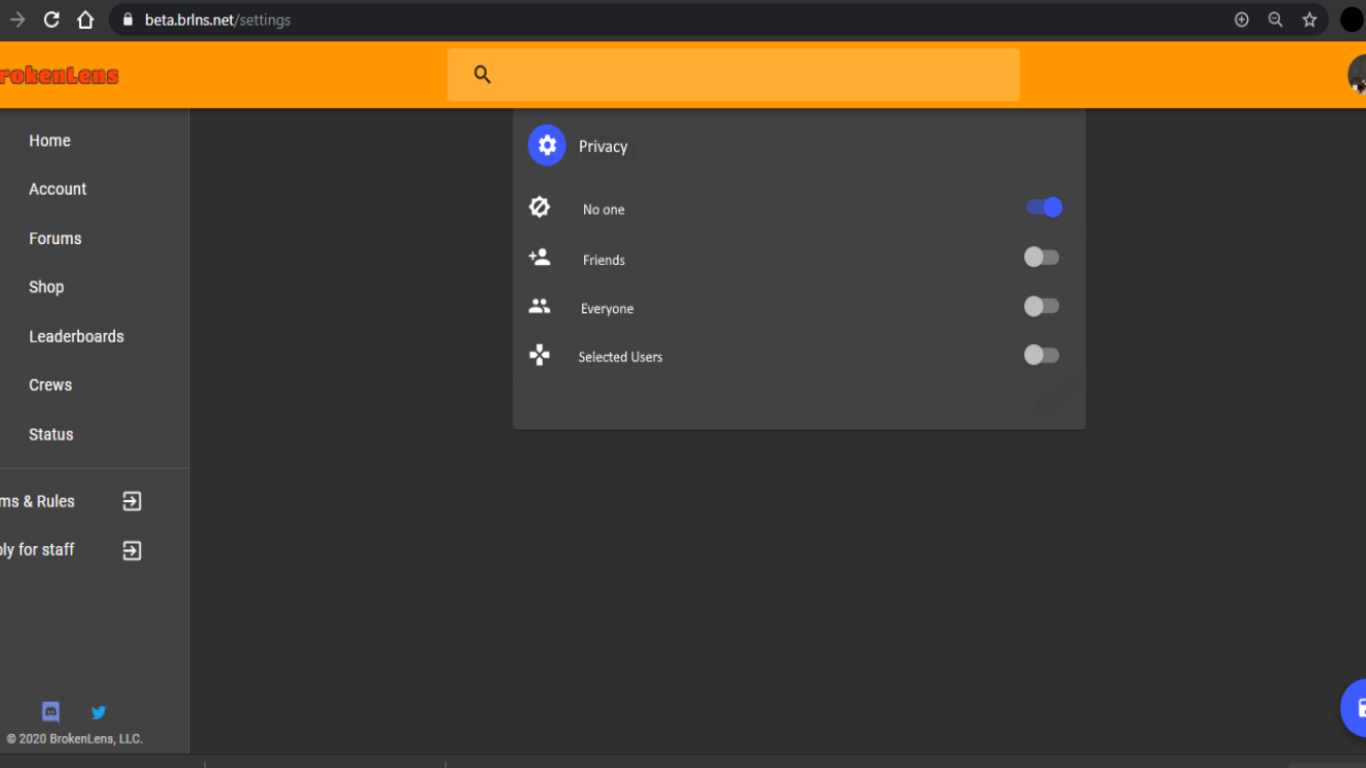The image size is (1366, 768).
Task: Click the blue Privacy gear icon
Action: pyautogui.click(x=547, y=146)
